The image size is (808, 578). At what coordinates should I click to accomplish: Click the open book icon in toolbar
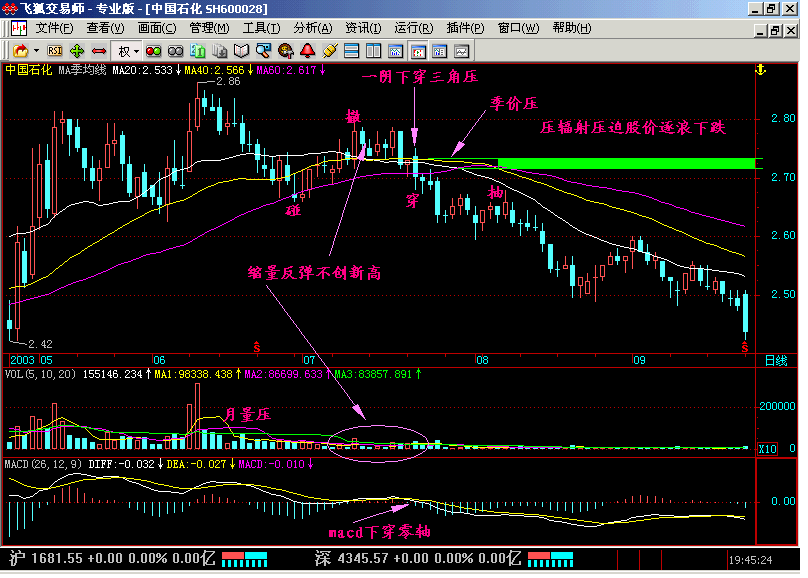pyautogui.click(x=241, y=51)
